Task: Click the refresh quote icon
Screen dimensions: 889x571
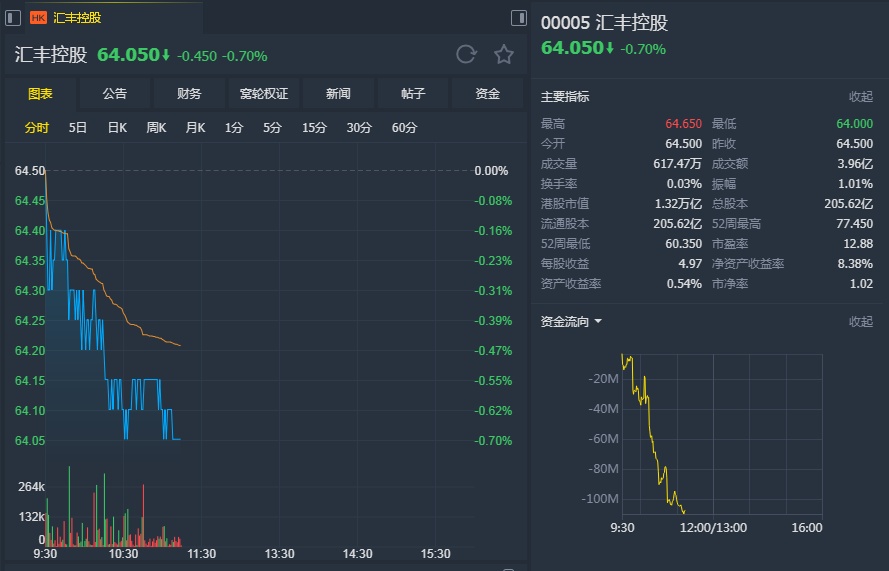Action: pyautogui.click(x=466, y=54)
